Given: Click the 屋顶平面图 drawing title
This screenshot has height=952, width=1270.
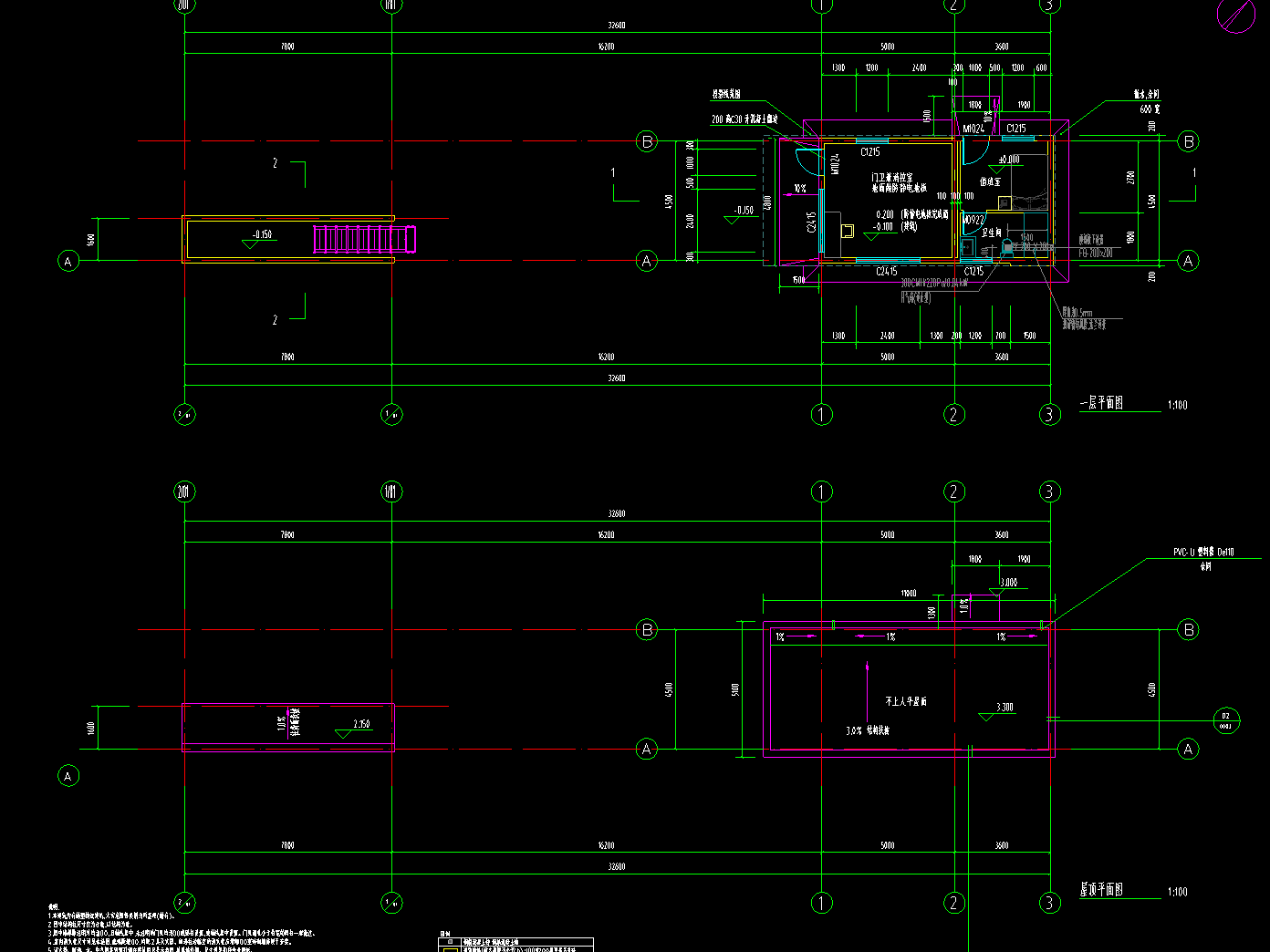Looking at the screenshot, I should click(1101, 890).
